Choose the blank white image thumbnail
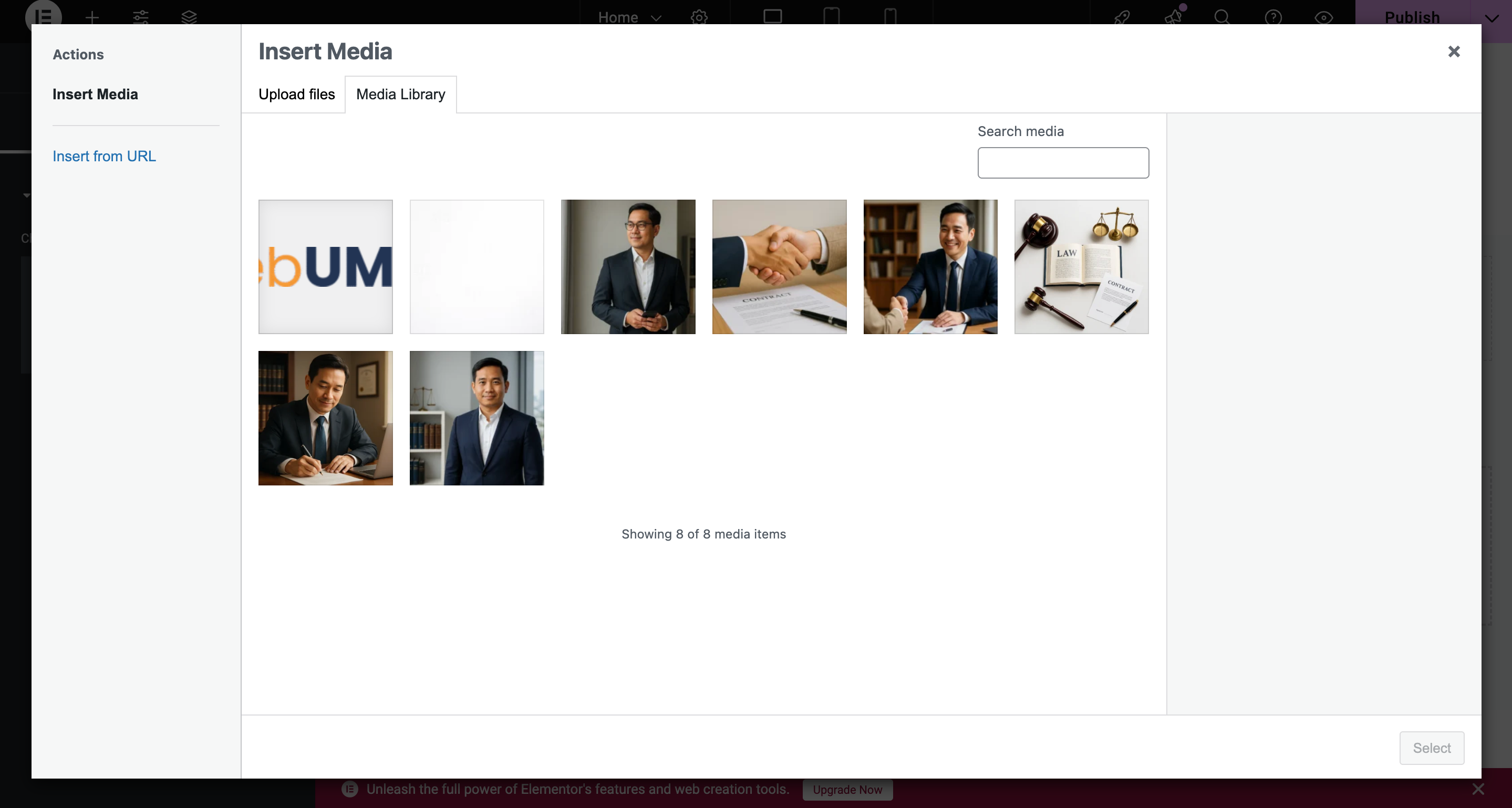The height and width of the screenshot is (808, 1512). coord(476,267)
